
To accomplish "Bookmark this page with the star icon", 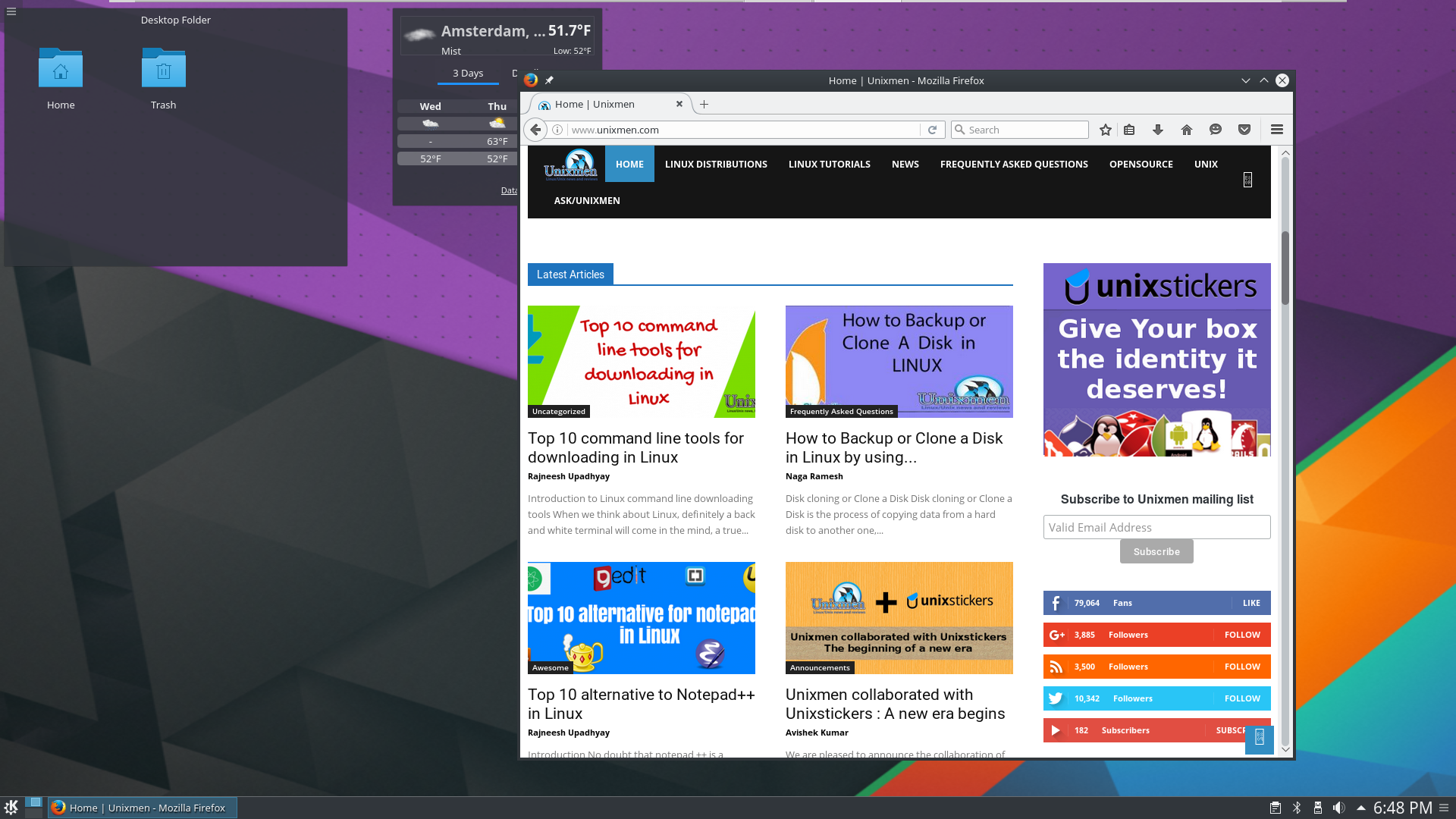I will click(1106, 130).
